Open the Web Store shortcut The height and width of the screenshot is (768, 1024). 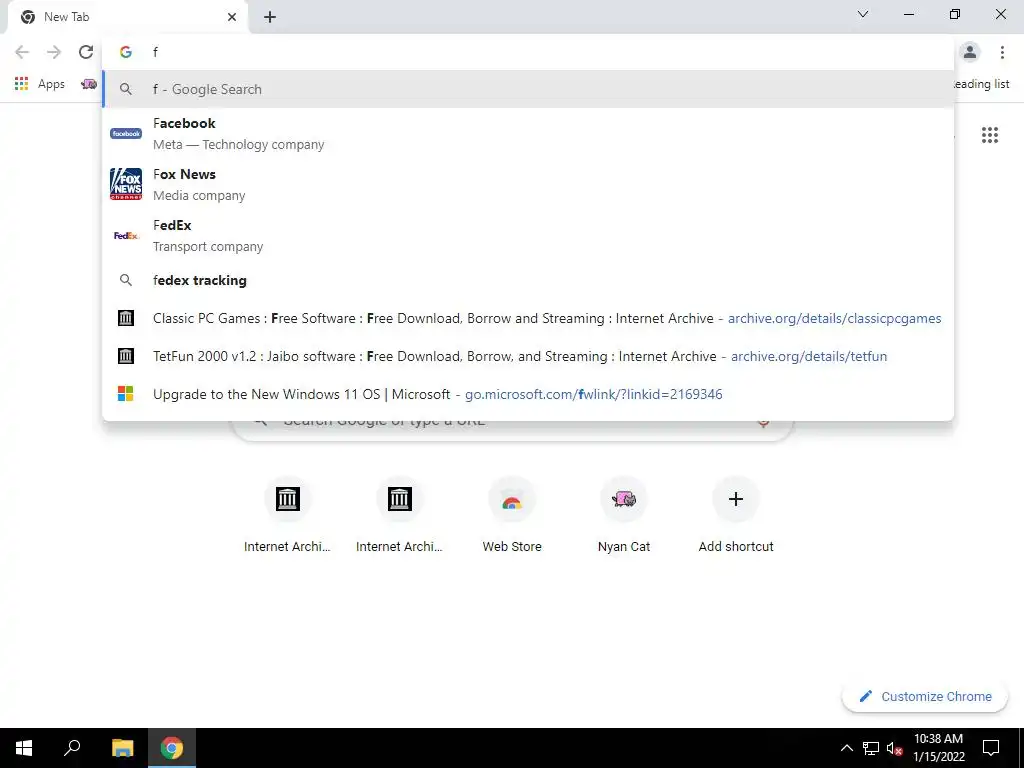[512, 515]
